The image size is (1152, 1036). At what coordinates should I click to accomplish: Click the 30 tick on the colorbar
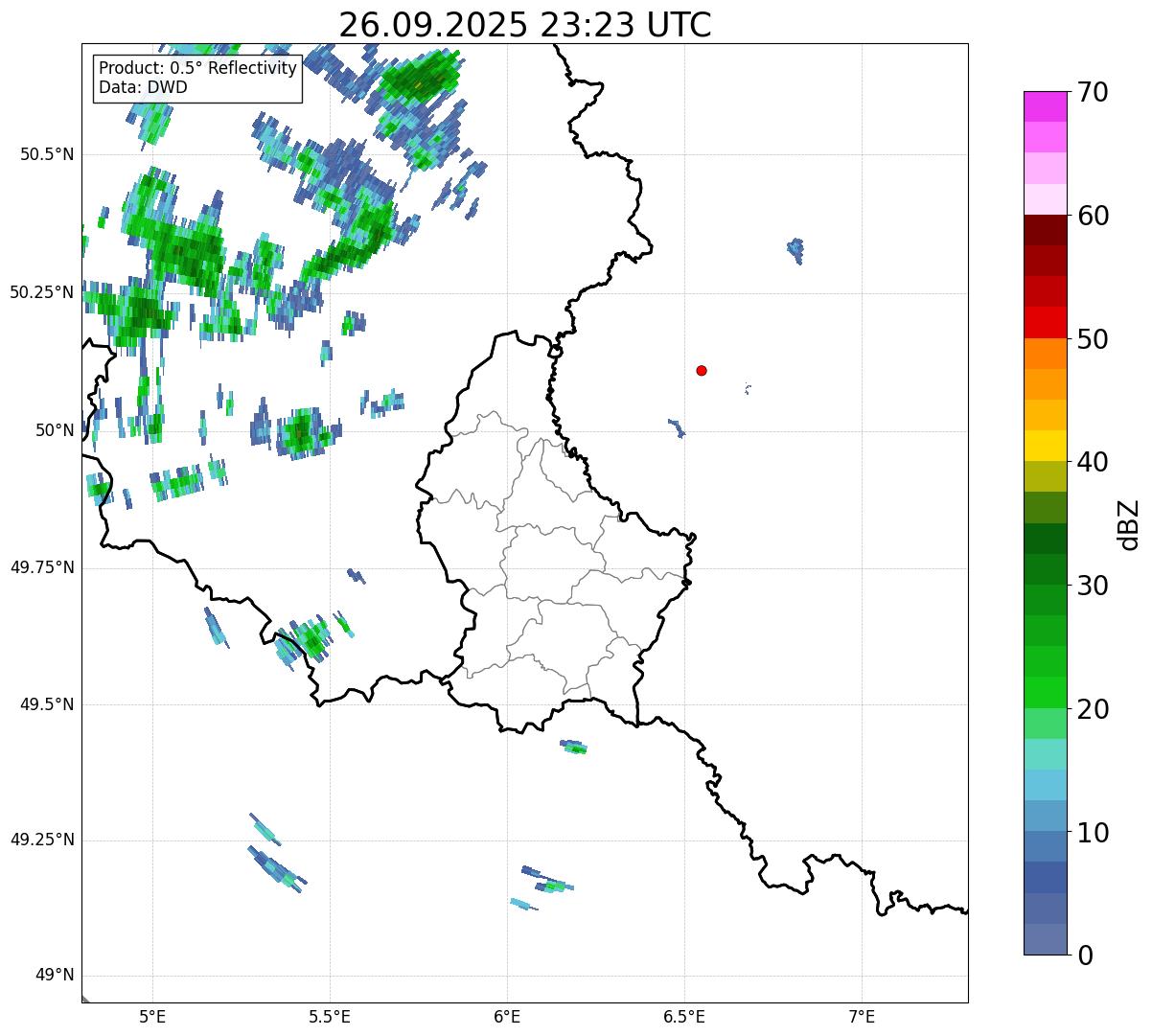(x=1093, y=586)
